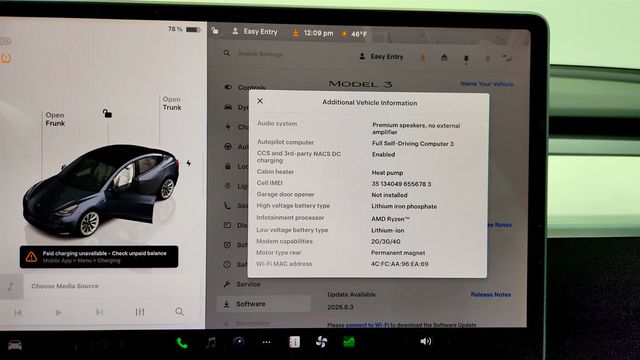The height and width of the screenshot is (360, 640).
Task: Tap the orange download arrow in status bar
Action: [x=296, y=33]
